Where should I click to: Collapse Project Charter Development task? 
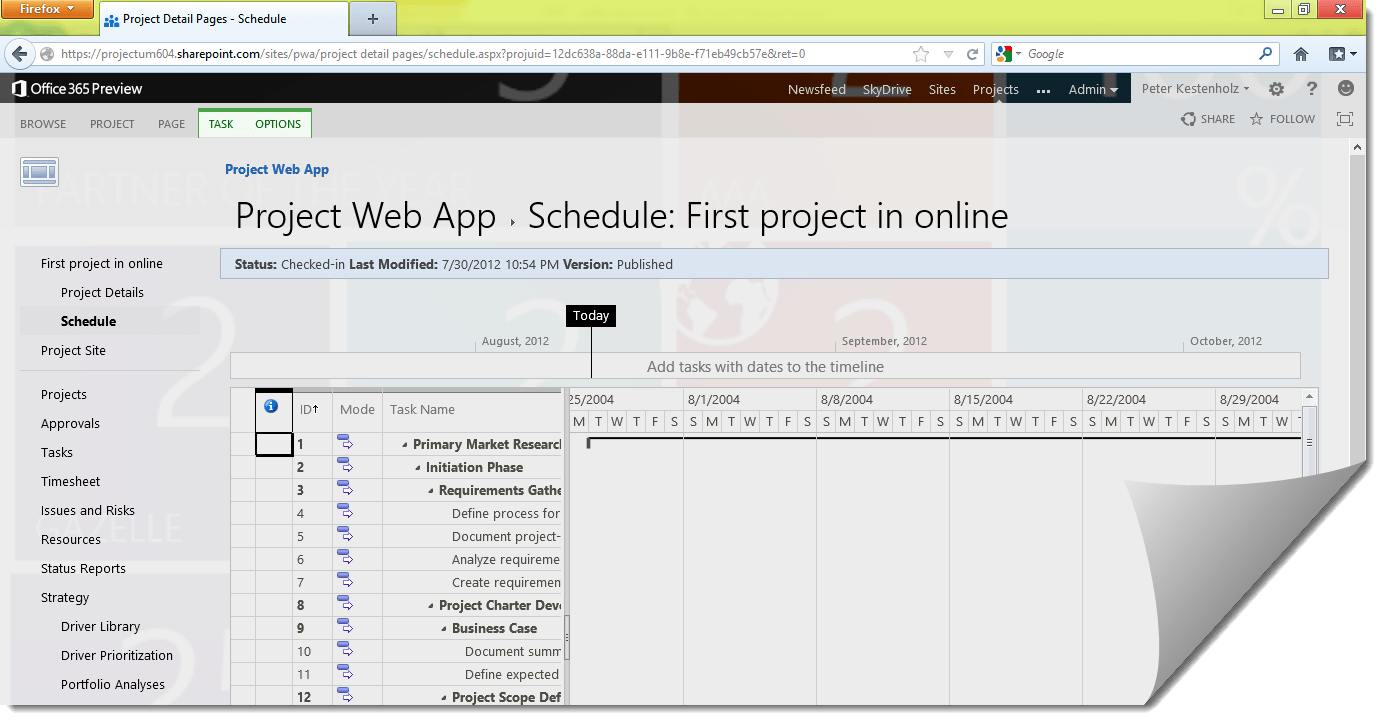[431, 606]
